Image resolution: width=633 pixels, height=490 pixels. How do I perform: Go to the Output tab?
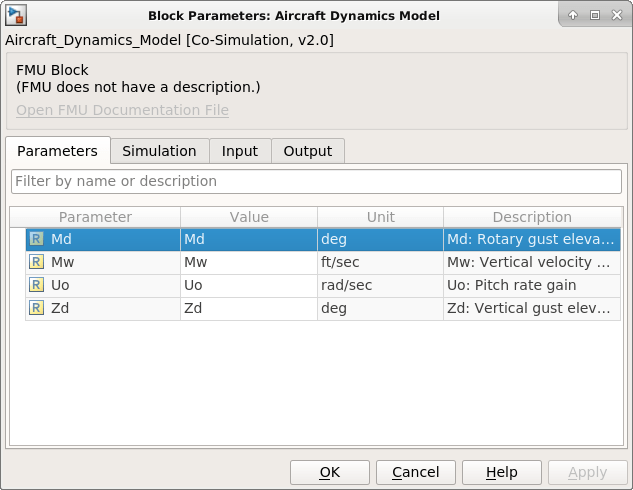[x=307, y=151]
